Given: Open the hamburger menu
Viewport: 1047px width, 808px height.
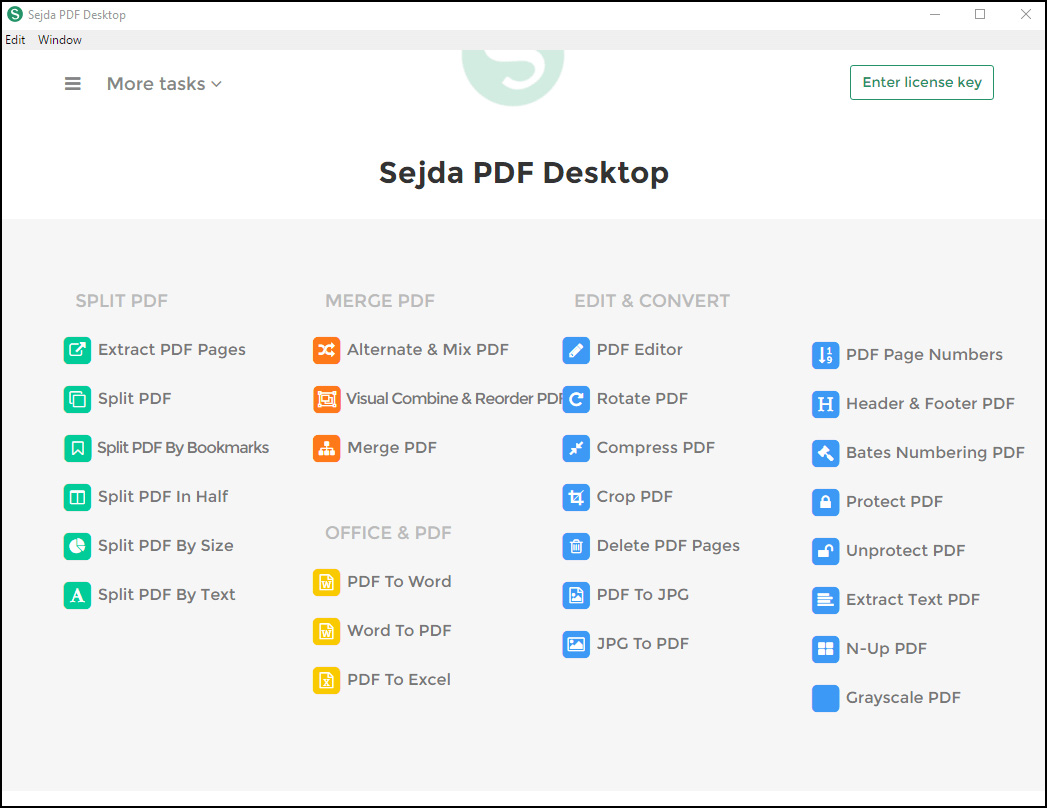Looking at the screenshot, I should pyautogui.click(x=73, y=83).
